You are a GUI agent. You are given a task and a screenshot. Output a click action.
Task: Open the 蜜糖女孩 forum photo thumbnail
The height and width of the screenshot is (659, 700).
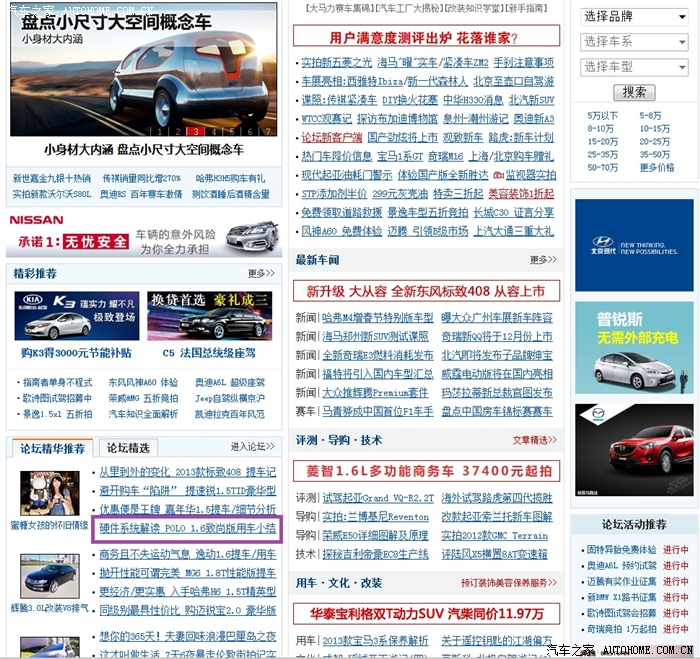[x=50, y=492]
